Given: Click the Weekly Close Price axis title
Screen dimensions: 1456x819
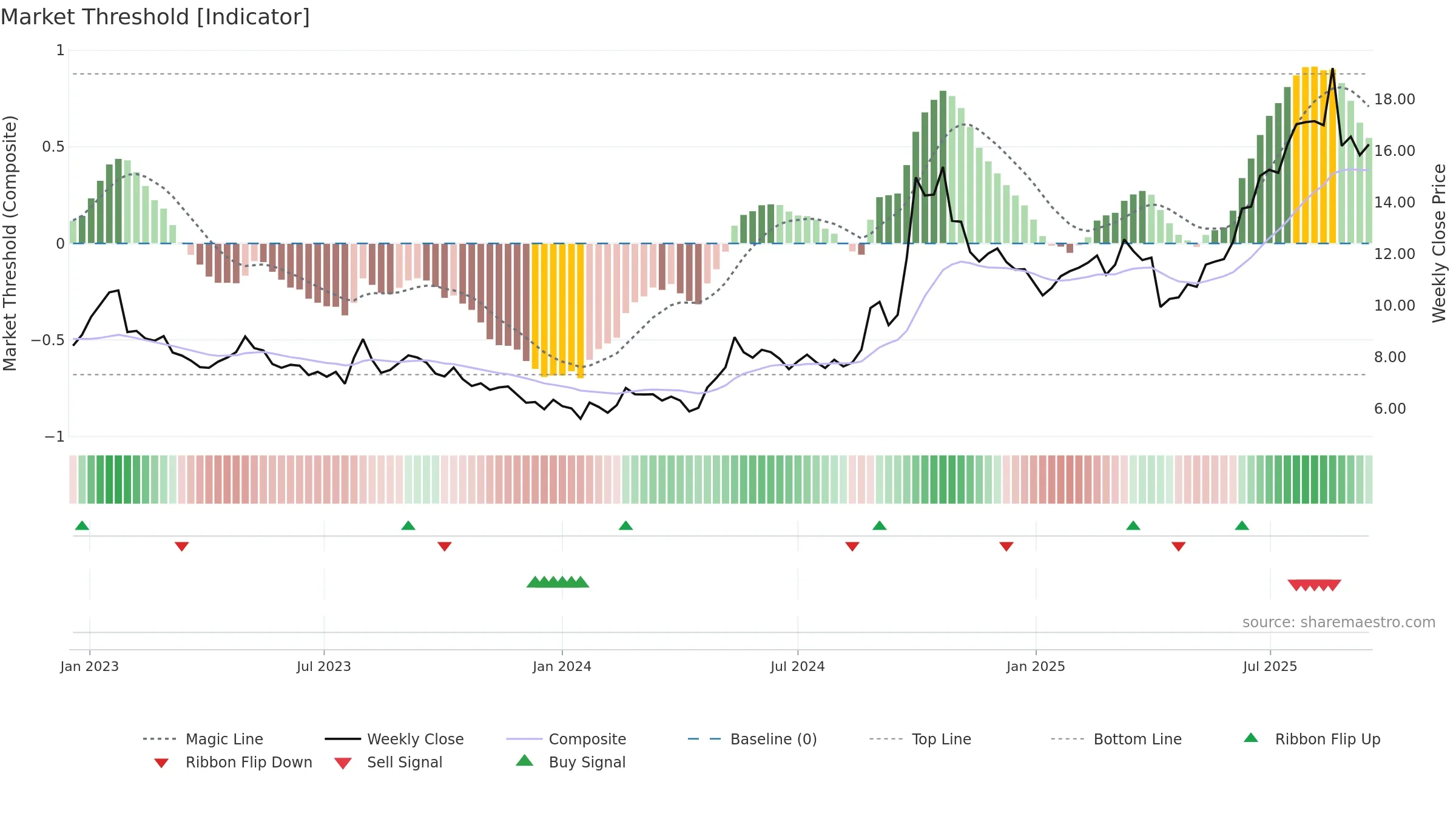Looking at the screenshot, I should click(x=1439, y=243).
